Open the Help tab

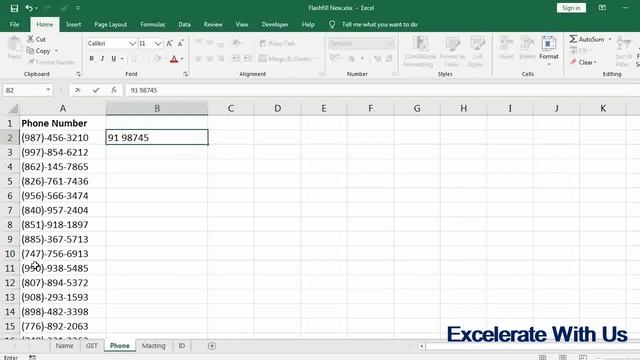coord(308,24)
